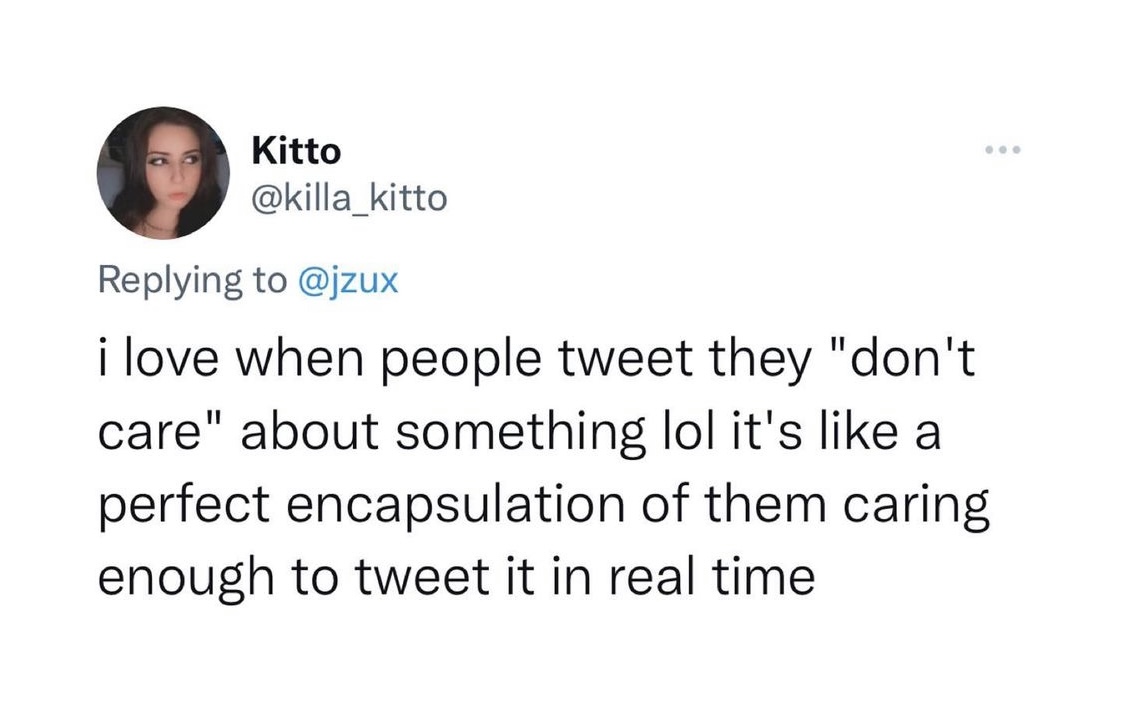
Task: Click the word 'perfect' starting the third line
Action: click(x=184, y=505)
